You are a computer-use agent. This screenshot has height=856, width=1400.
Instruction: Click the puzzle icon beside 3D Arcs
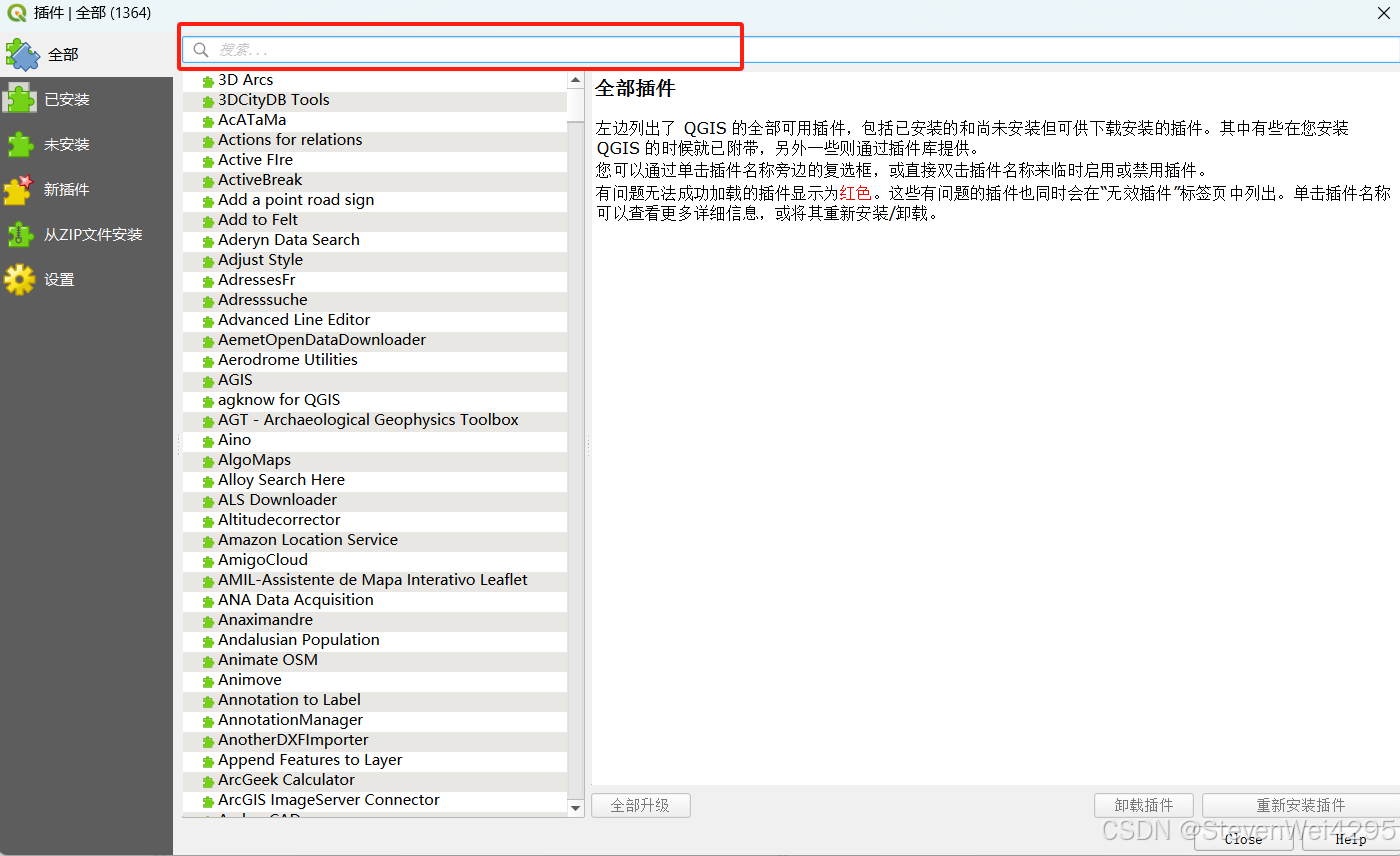[x=208, y=82]
